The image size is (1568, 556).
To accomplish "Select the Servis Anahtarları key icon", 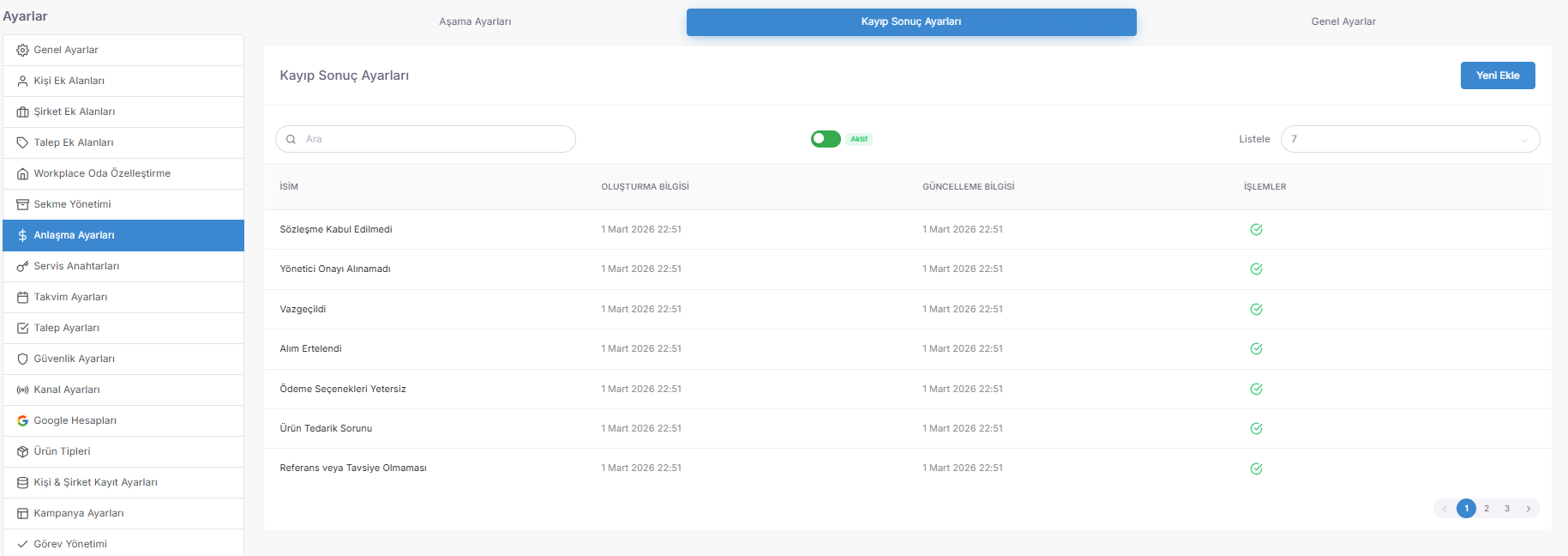I will click(x=22, y=266).
